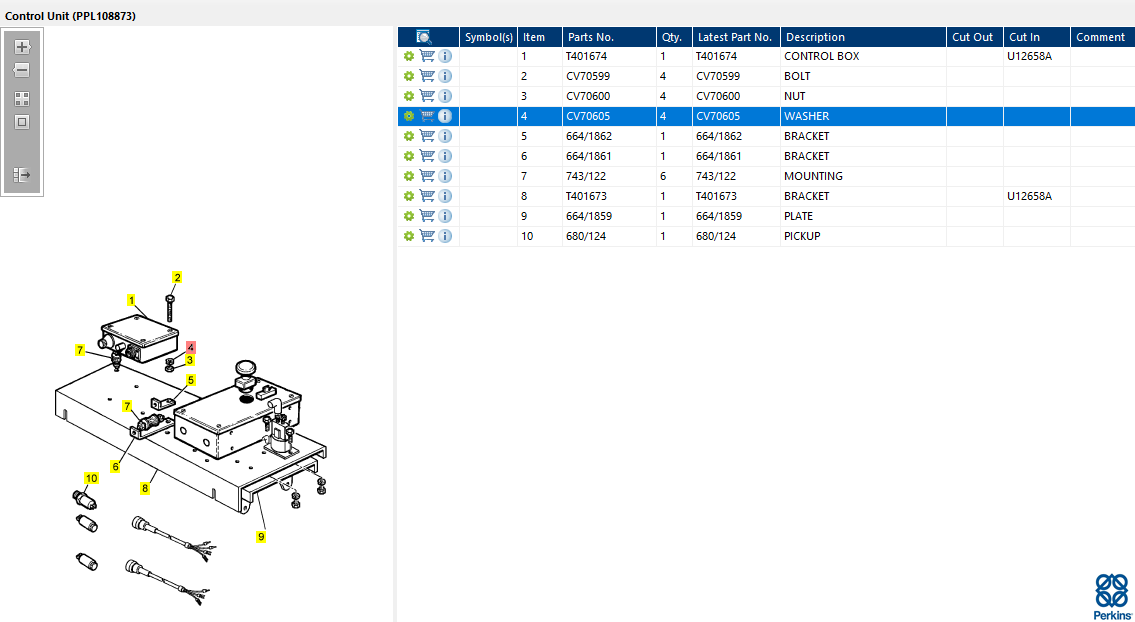1135x622 pixels.
Task: Select callout 2 bolt label on diagram
Action: (177, 277)
